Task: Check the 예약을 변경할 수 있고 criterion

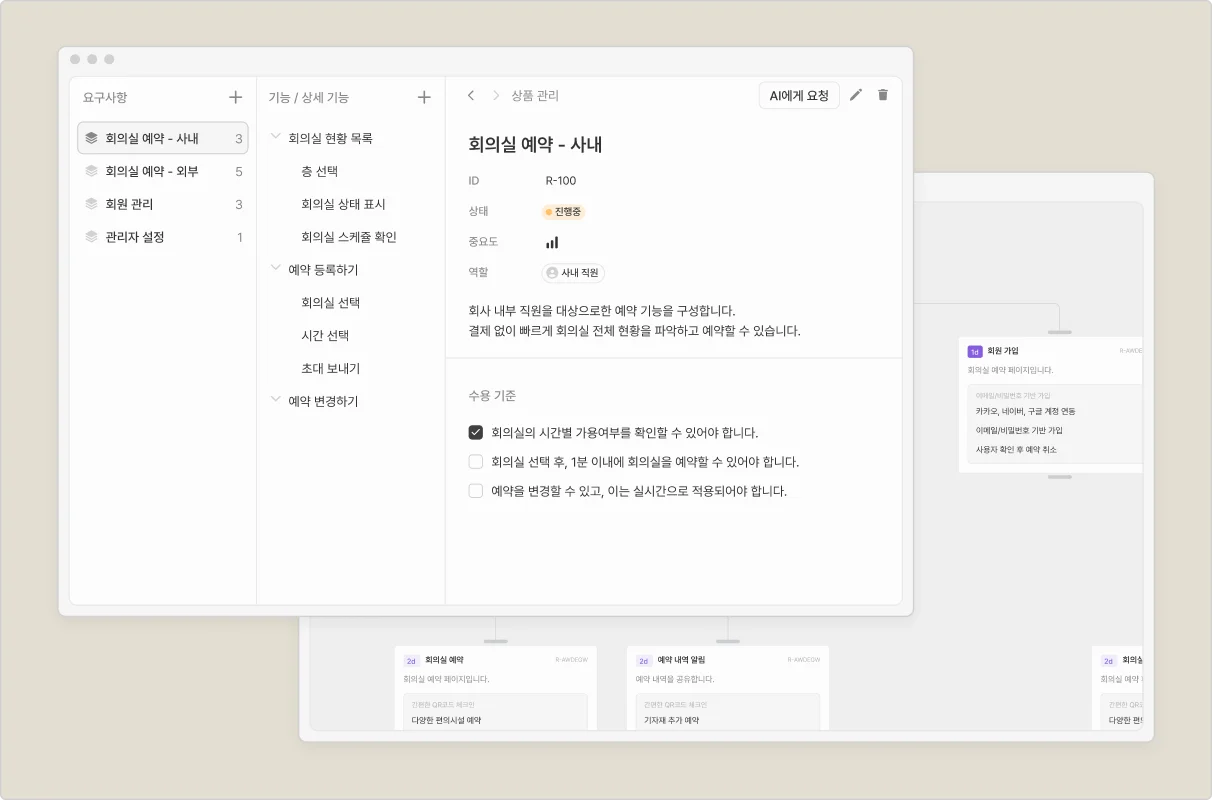Action: tap(476, 491)
